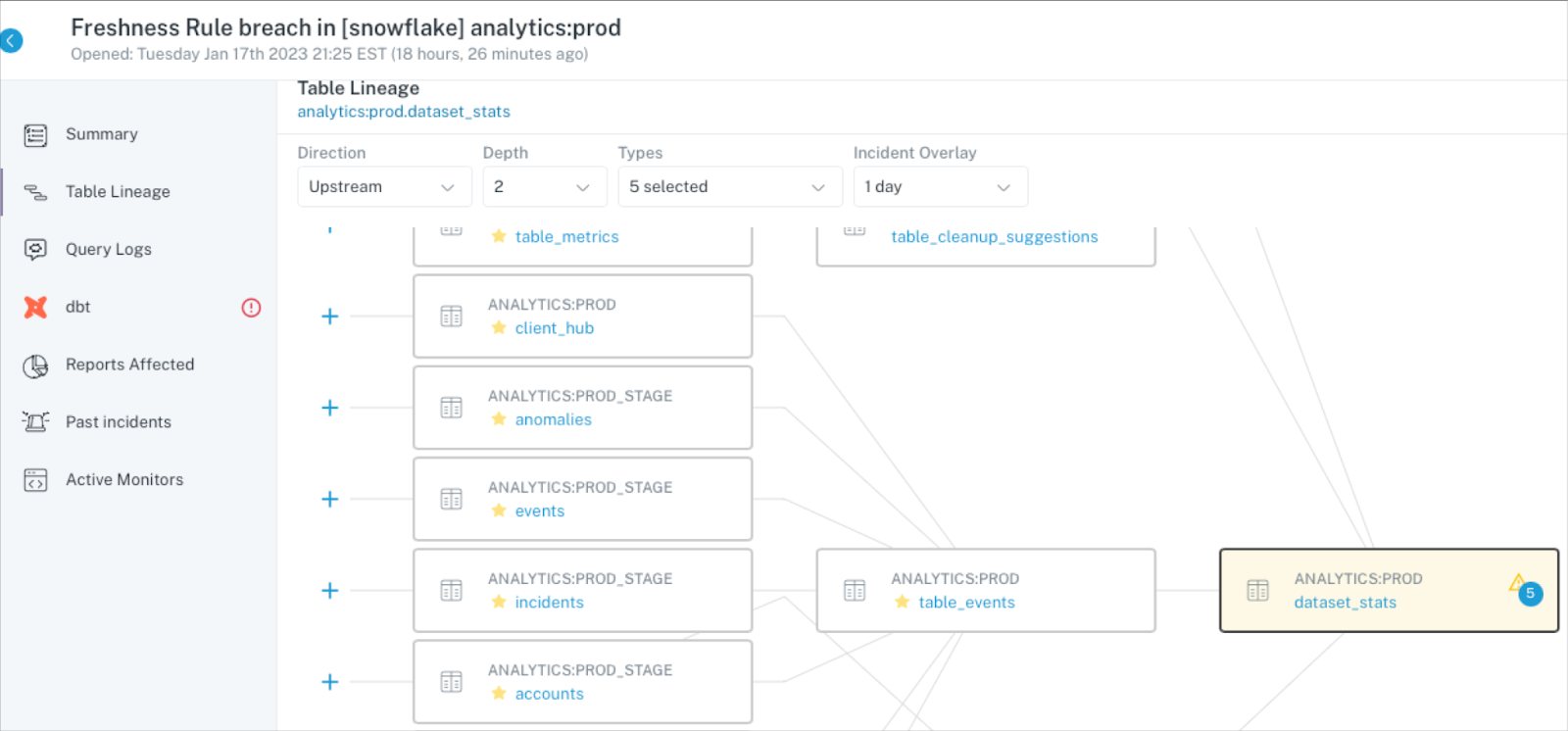
Task: Click the table icon in client_hub node
Action: click(x=451, y=317)
